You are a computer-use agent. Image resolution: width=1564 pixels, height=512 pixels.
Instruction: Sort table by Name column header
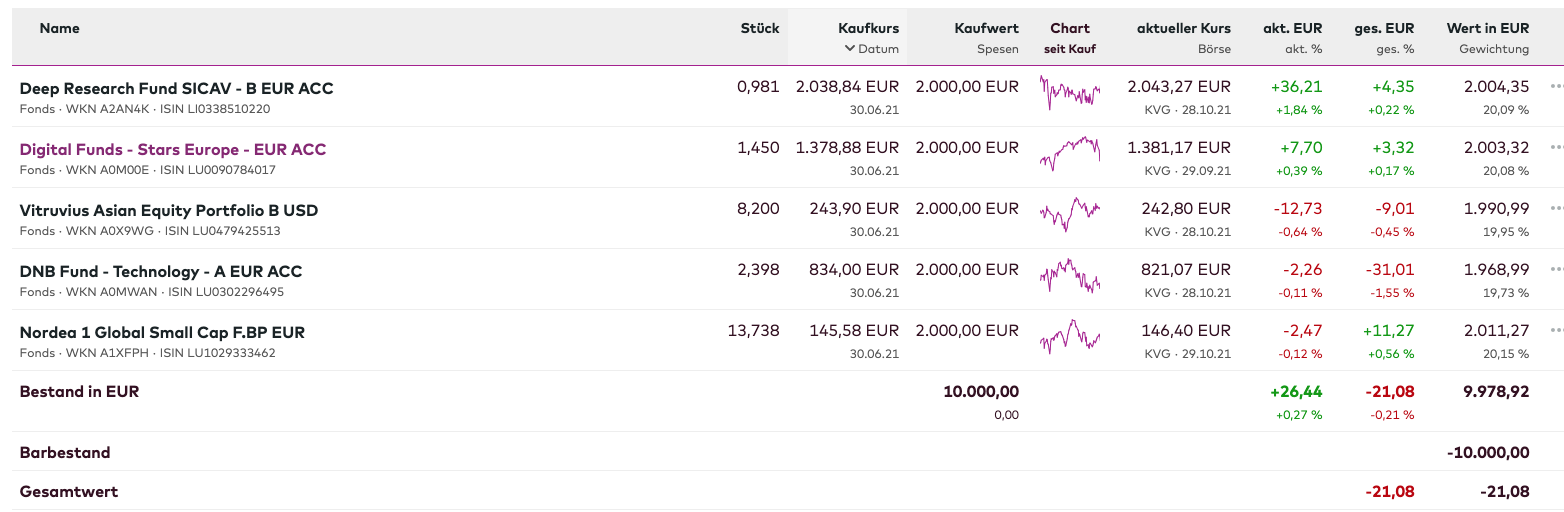[59, 28]
